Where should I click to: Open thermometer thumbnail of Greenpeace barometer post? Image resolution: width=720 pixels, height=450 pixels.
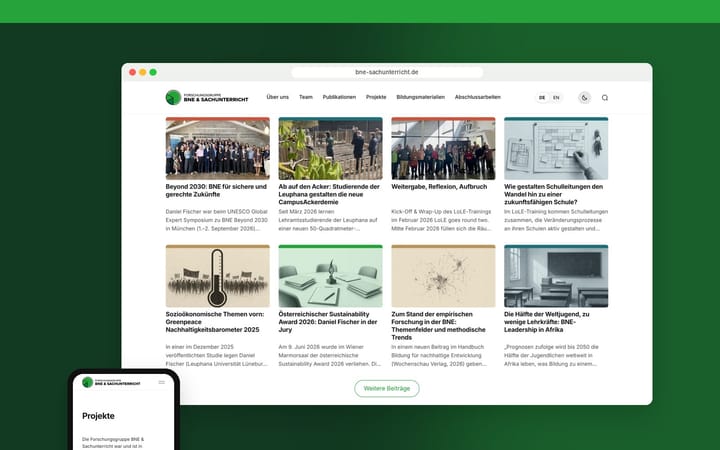[218, 276]
